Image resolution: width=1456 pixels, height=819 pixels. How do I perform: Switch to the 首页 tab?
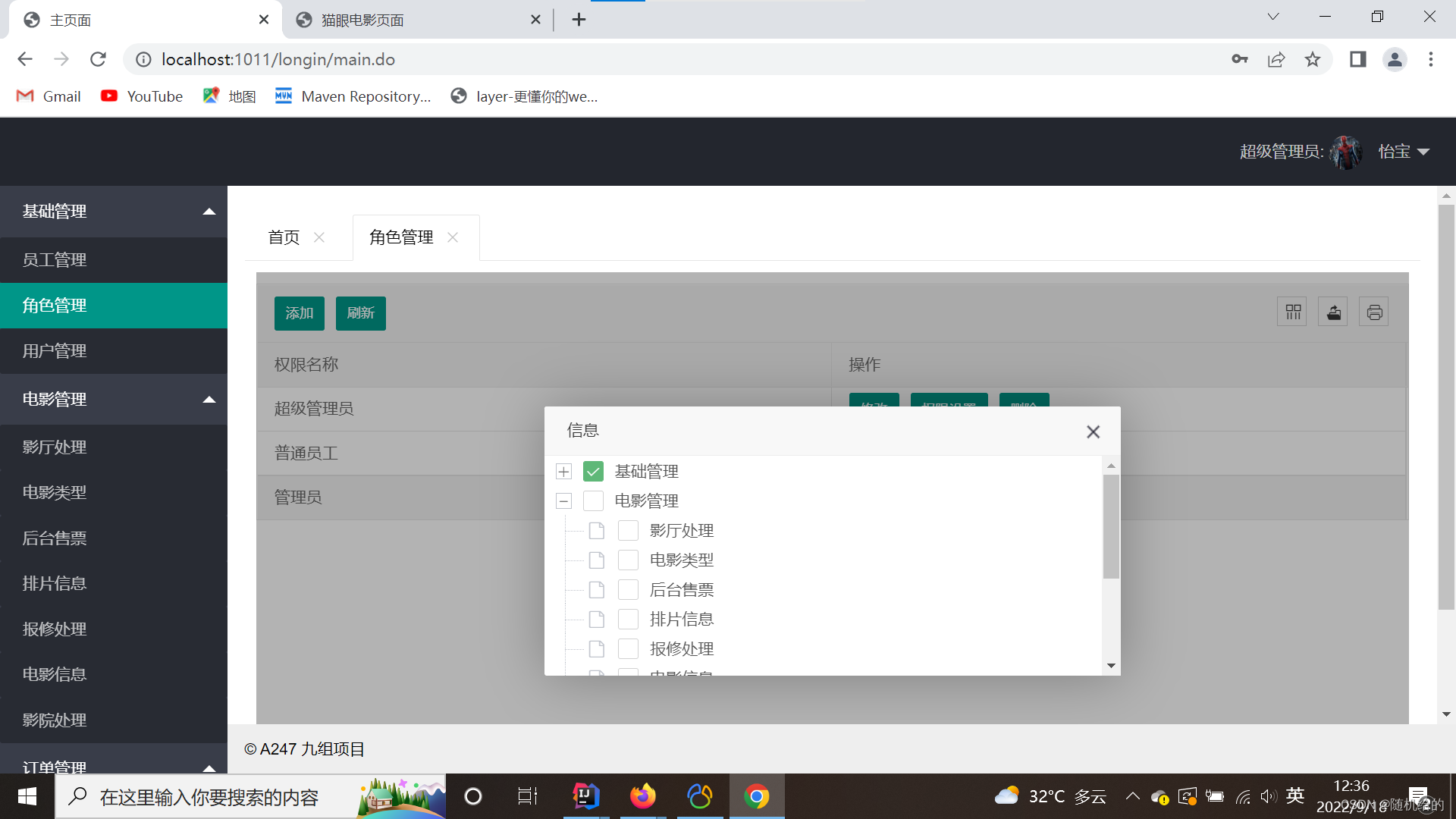284,237
